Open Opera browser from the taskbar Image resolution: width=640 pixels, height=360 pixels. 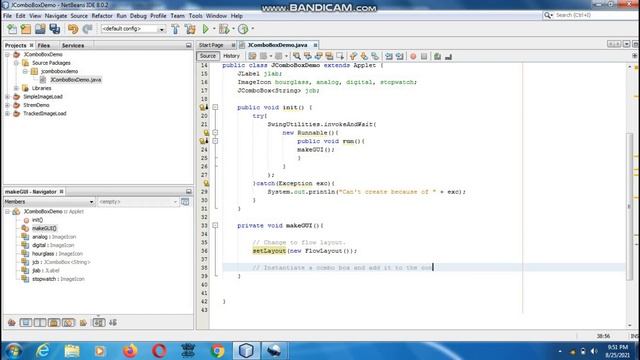pos(159,351)
